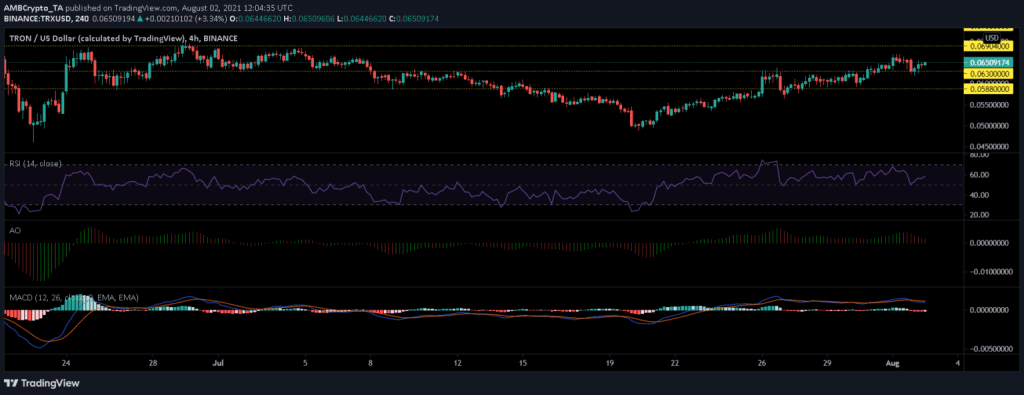Click the Jul label on the time axis
Viewport: 1024px width, 395px height.
pyautogui.click(x=218, y=362)
